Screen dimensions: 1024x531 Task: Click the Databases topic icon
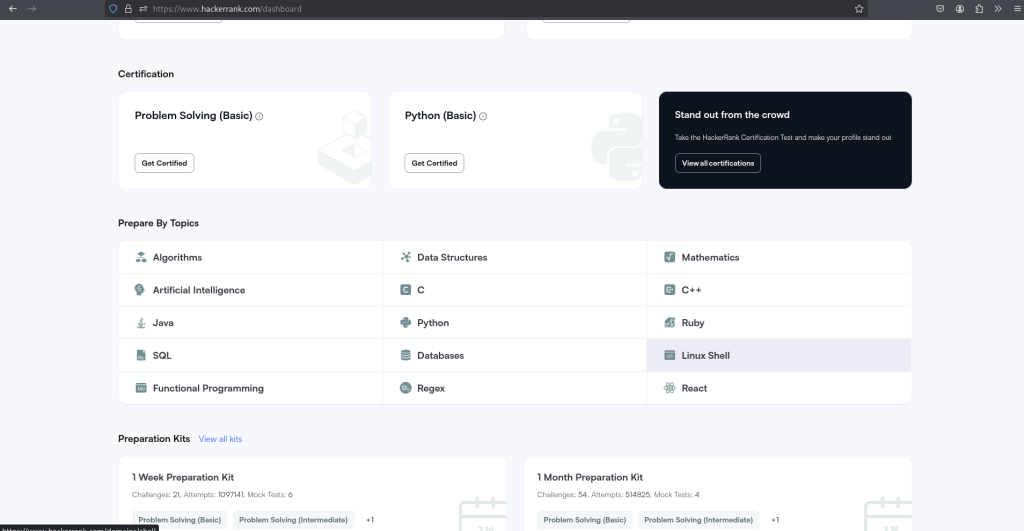coord(406,355)
